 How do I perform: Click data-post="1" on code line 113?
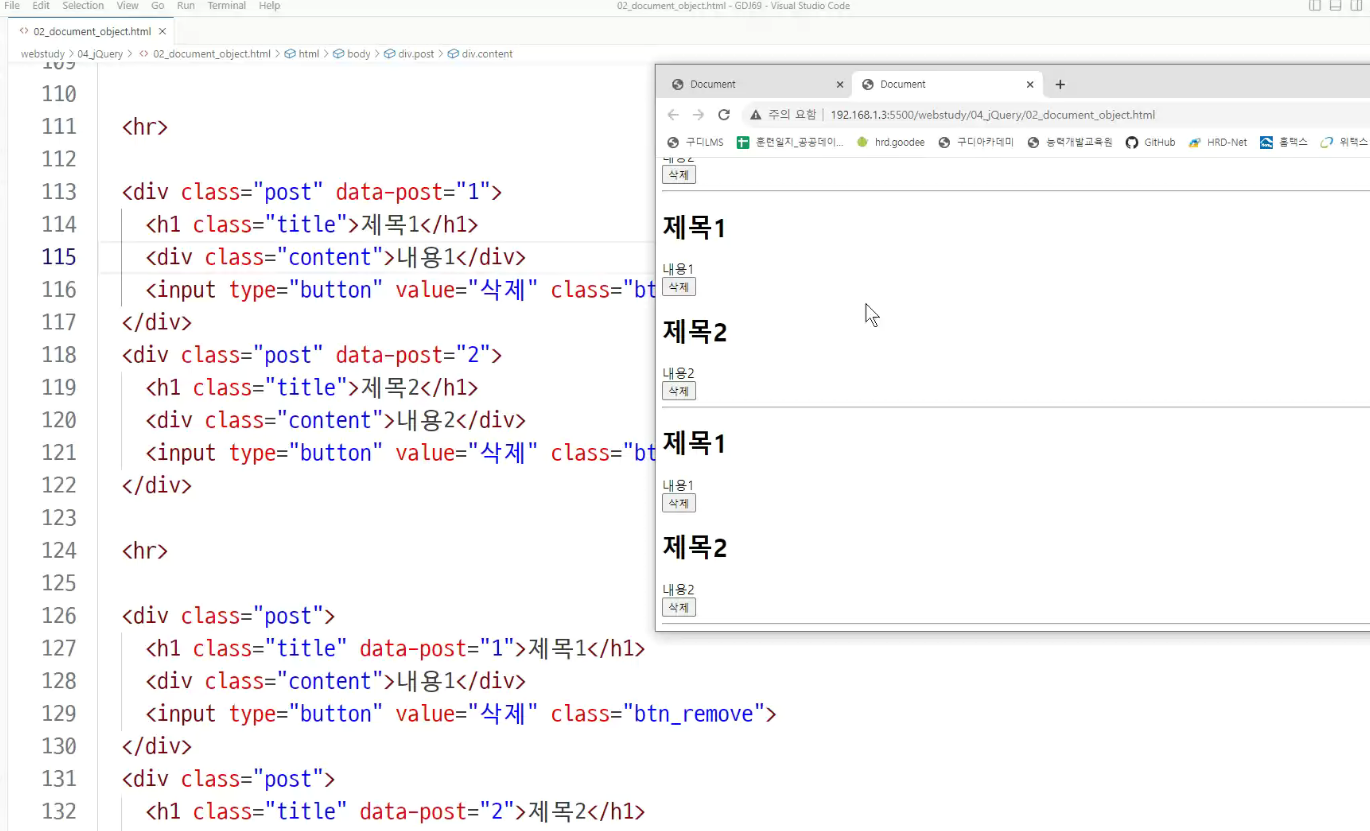(413, 192)
